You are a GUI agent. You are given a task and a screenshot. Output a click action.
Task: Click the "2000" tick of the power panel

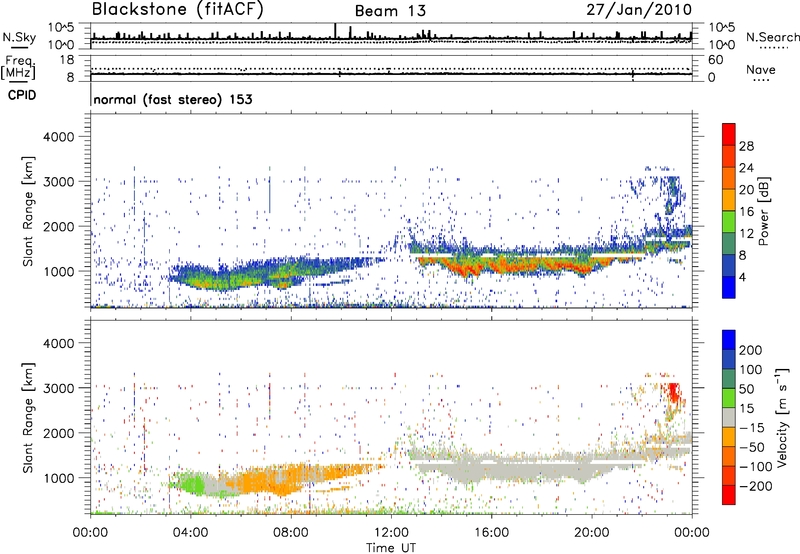pyautogui.click(x=58, y=226)
